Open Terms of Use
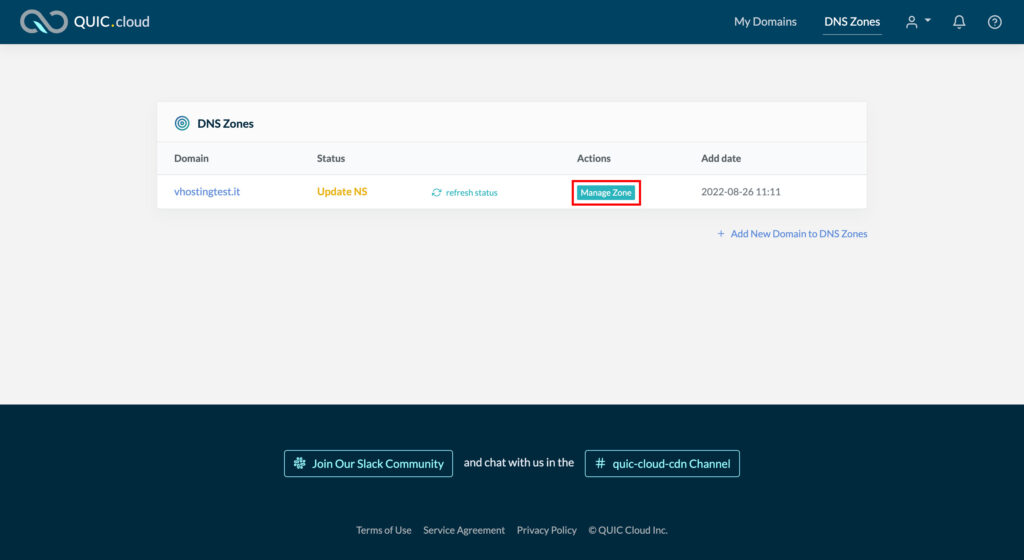 click(x=383, y=530)
